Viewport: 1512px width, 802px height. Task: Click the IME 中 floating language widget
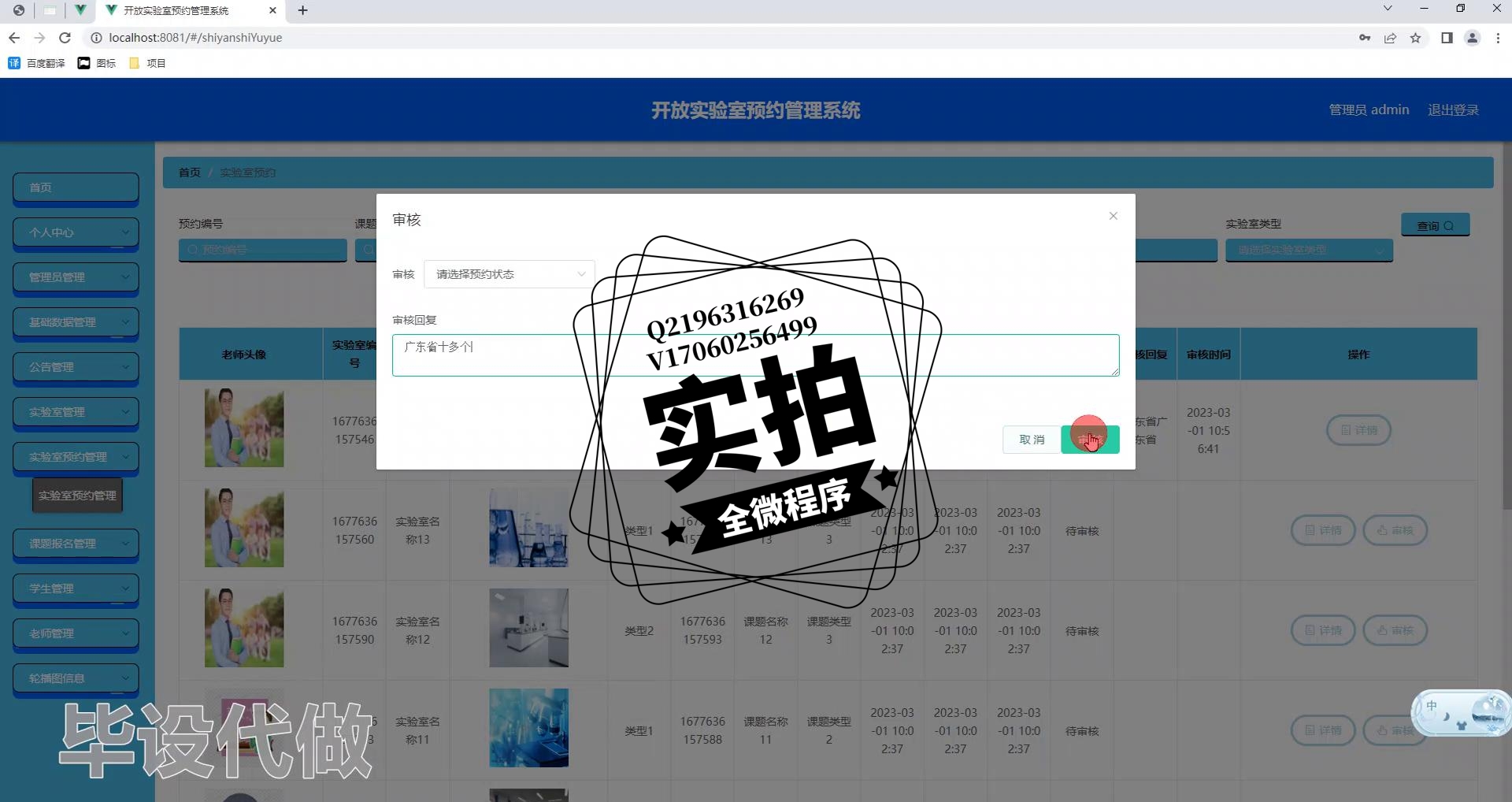pyautogui.click(x=1461, y=713)
